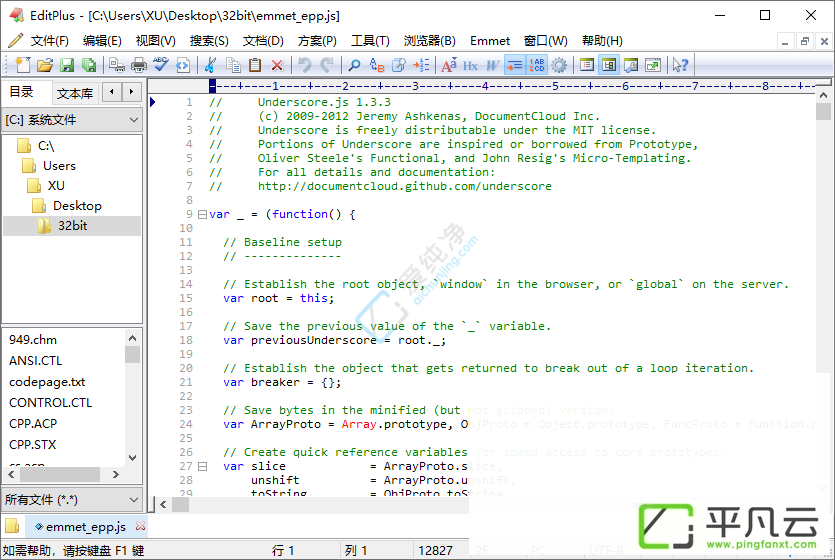The height and width of the screenshot is (560, 835).
Task: Open the 工具(T) menu
Action: 370,41
